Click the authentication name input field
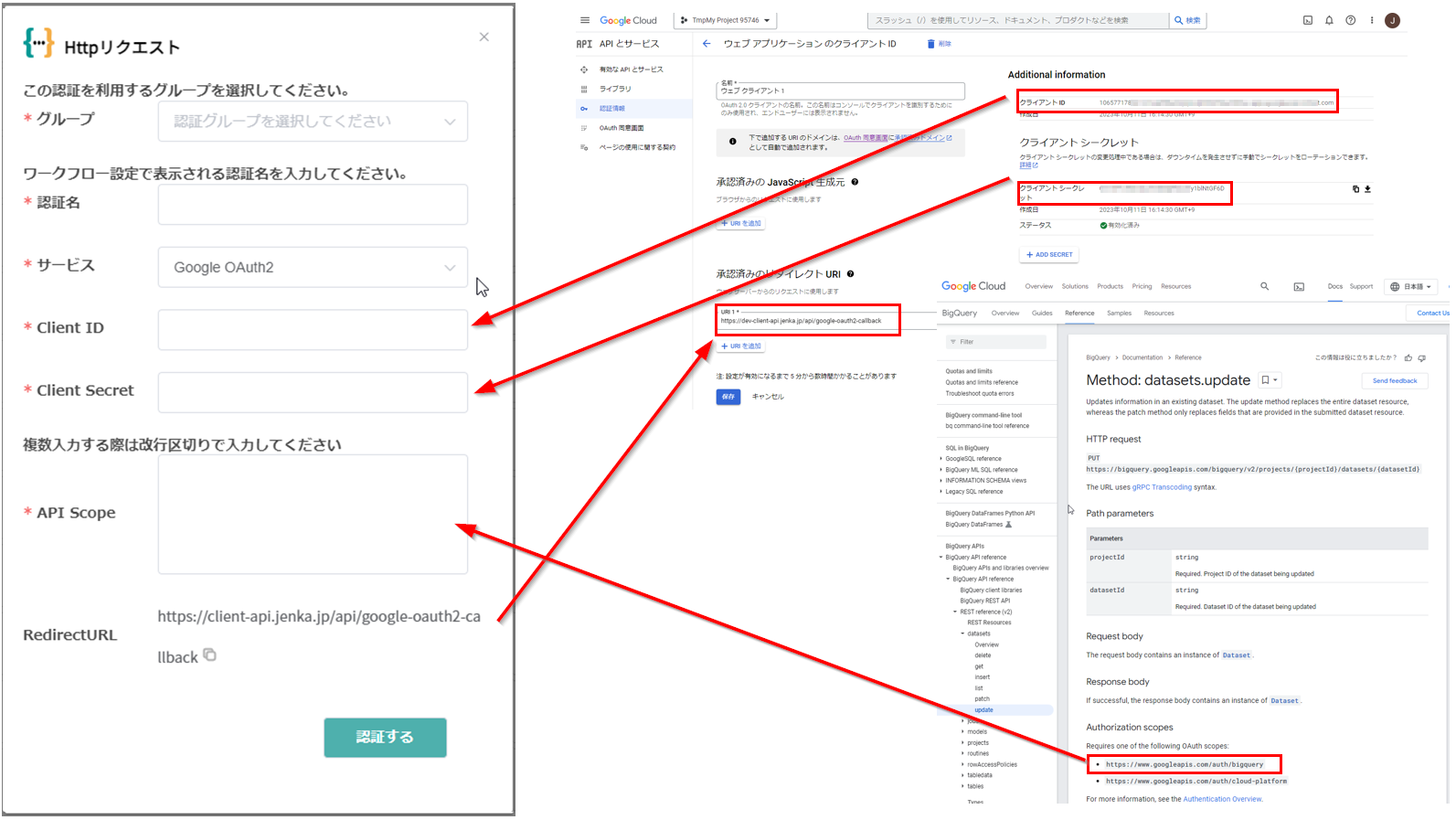Screen dimensions: 1456x820 coord(313,205)
